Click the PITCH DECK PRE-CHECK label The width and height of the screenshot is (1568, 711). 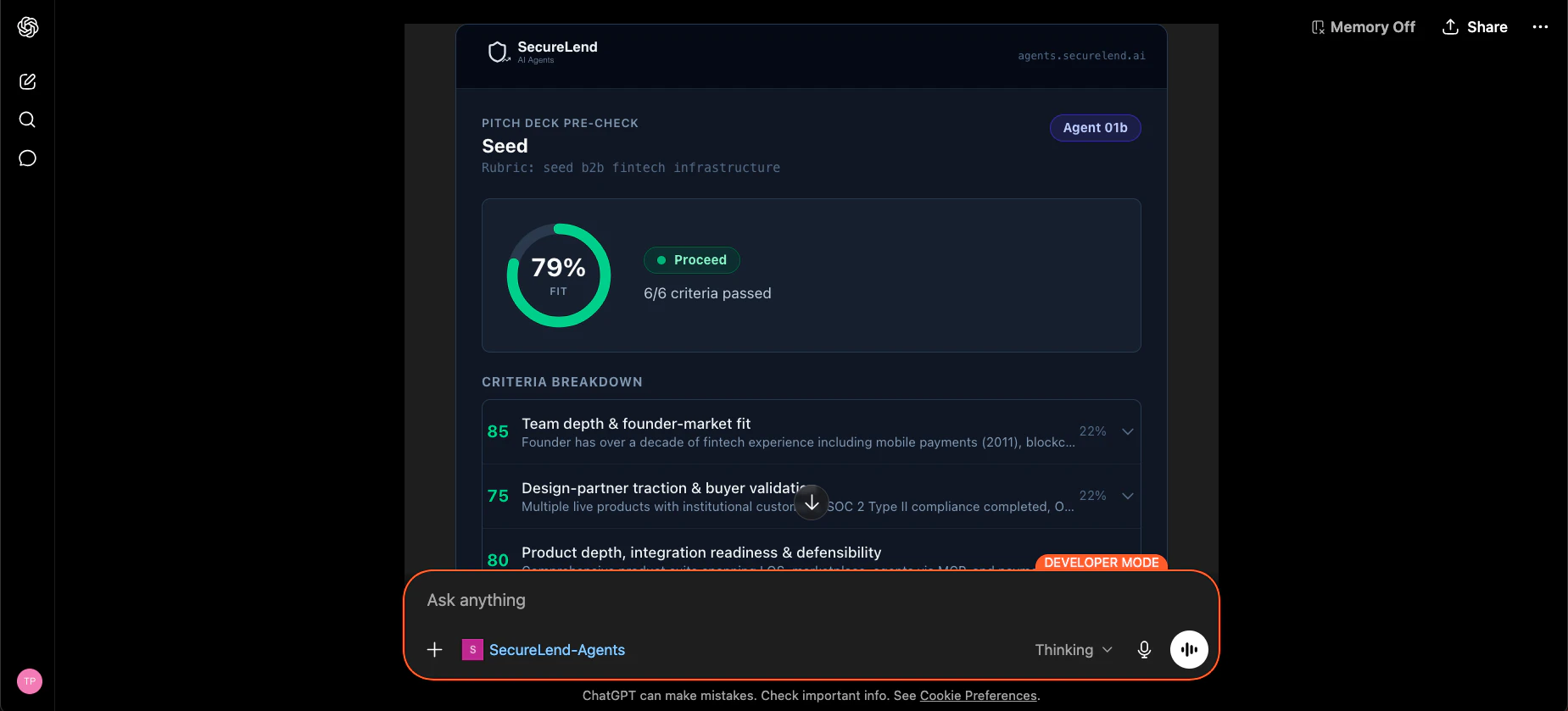(x=560, y=123)
